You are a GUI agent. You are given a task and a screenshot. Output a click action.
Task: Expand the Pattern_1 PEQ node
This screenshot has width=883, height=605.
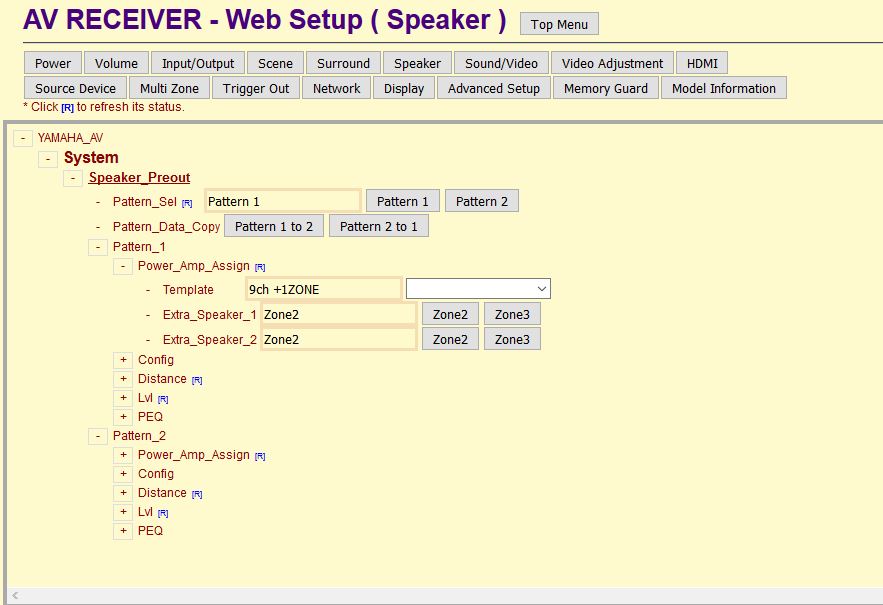[x=123, y=417]
